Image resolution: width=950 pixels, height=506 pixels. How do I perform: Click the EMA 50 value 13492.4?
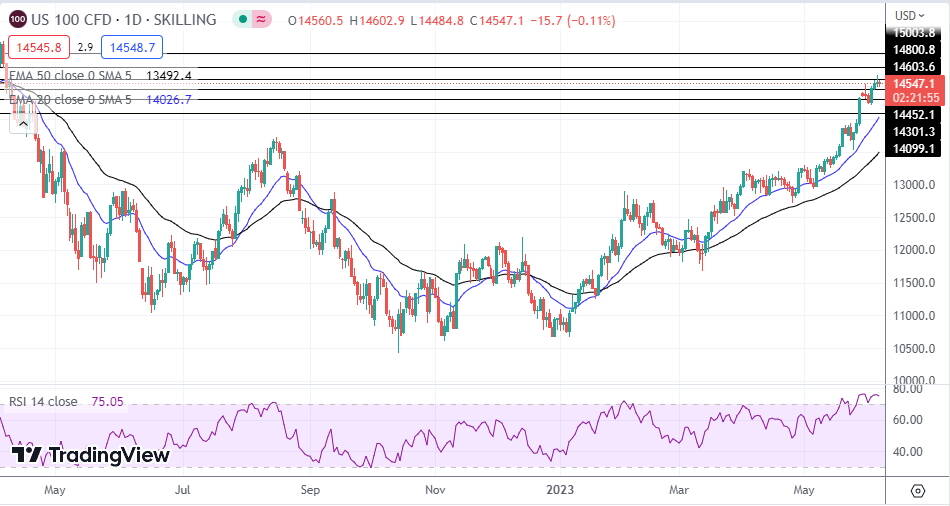tap(169, 75)
